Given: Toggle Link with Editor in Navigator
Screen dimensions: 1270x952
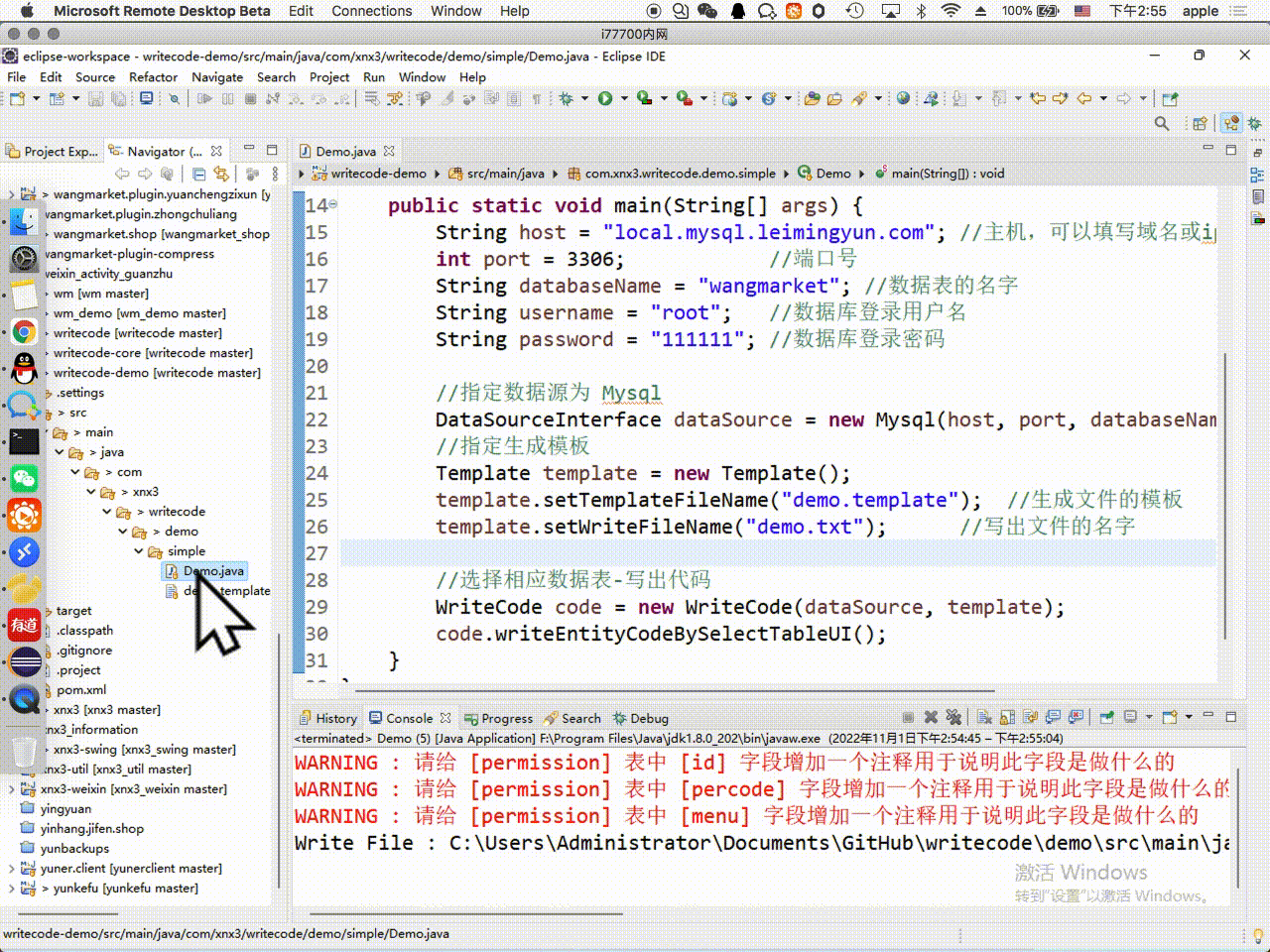Looking at the screenshot, I should click(220, 174).
